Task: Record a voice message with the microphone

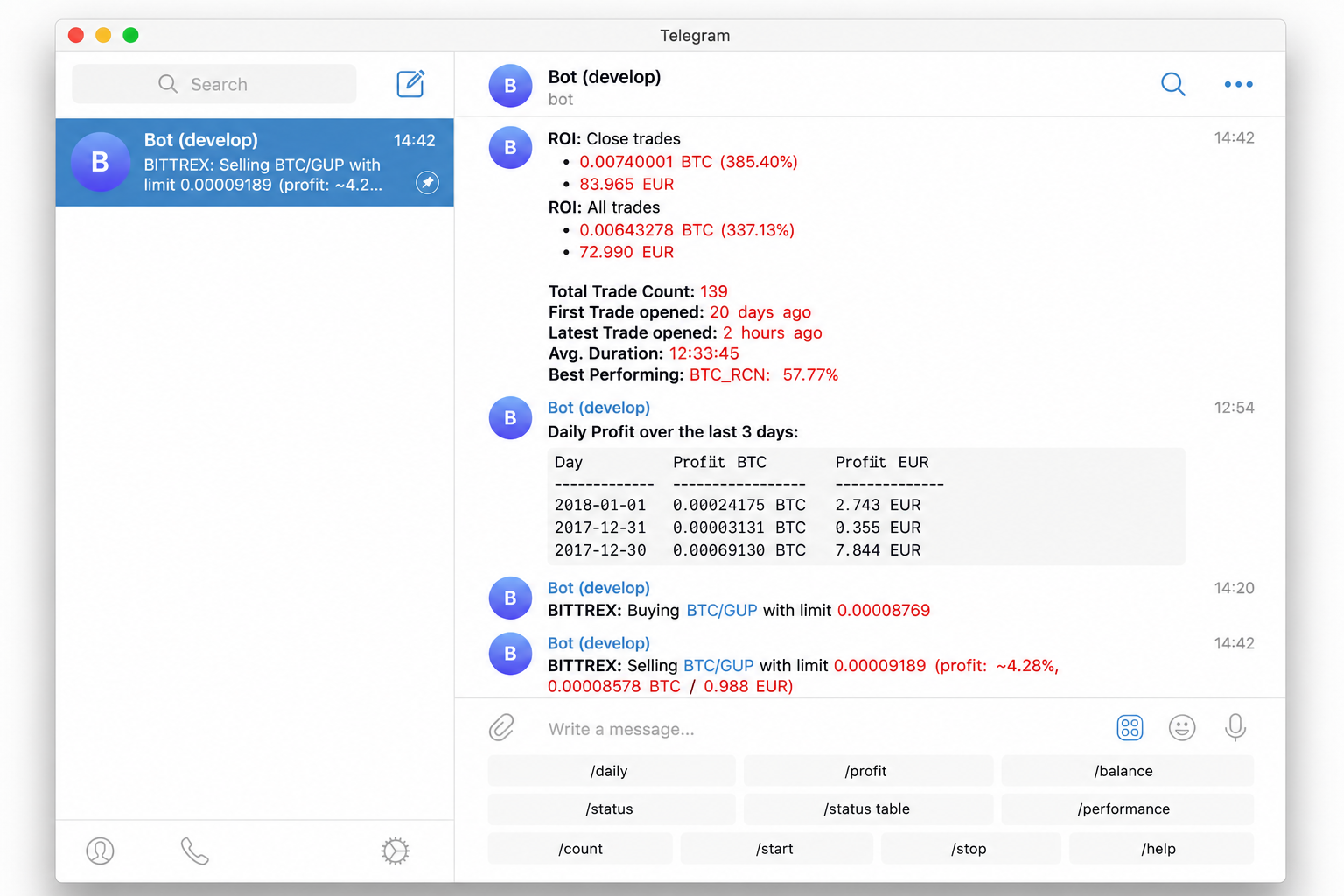Action: pyautogui.click(x=1235, y=727)
